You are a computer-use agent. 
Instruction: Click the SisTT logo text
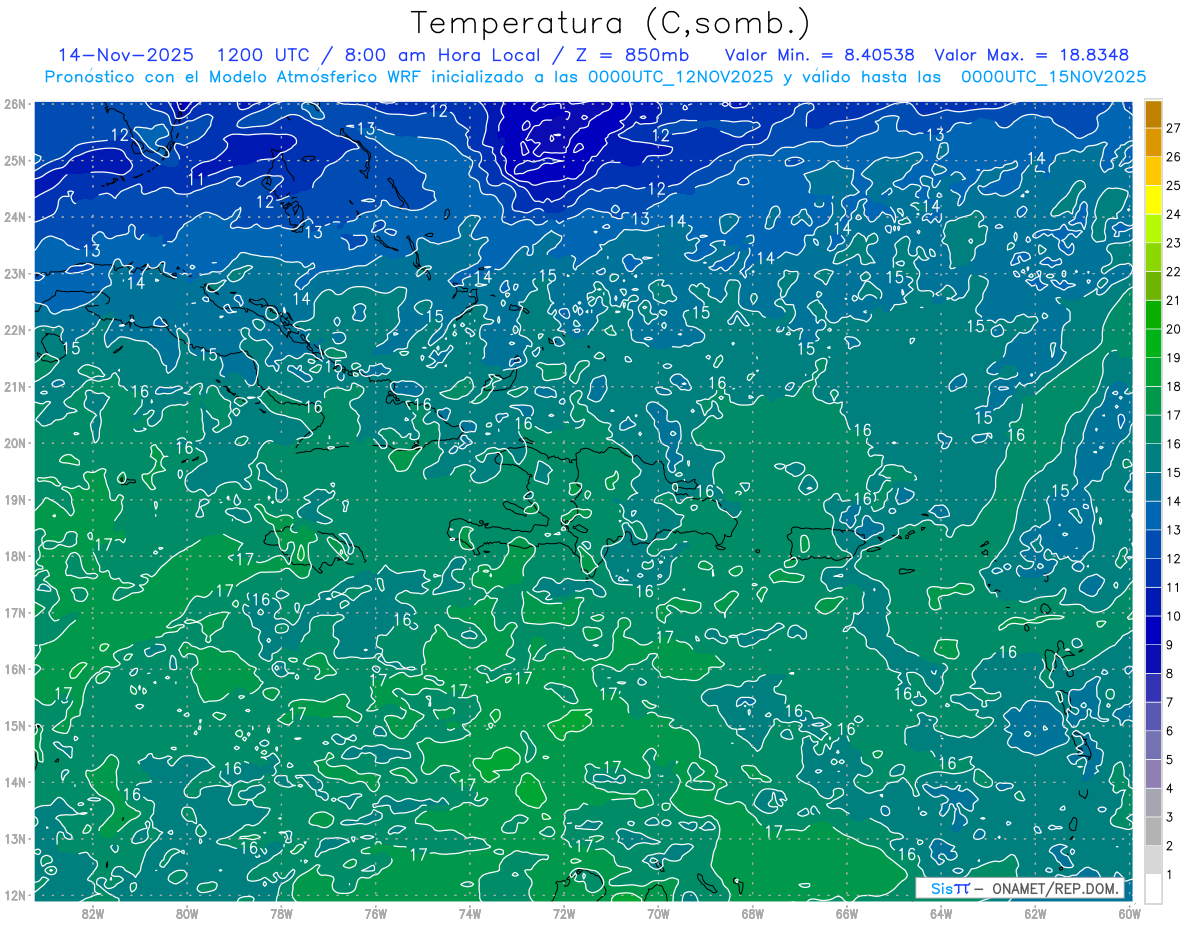[x=950, y=888]
